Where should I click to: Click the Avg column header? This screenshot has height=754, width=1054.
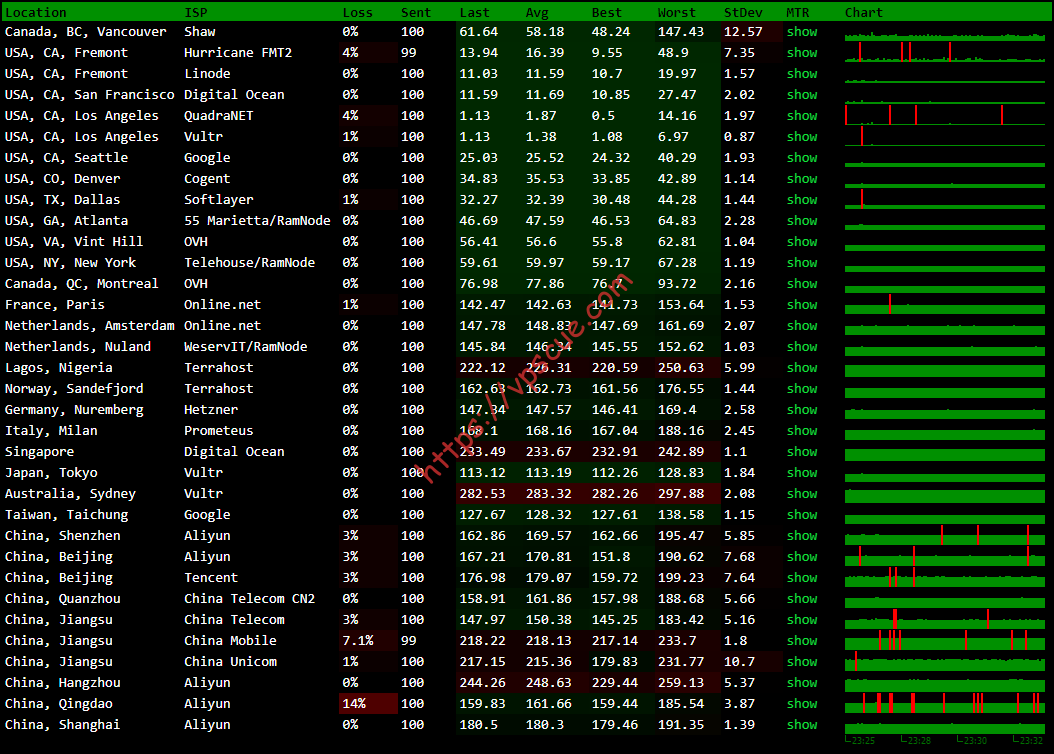537,12
